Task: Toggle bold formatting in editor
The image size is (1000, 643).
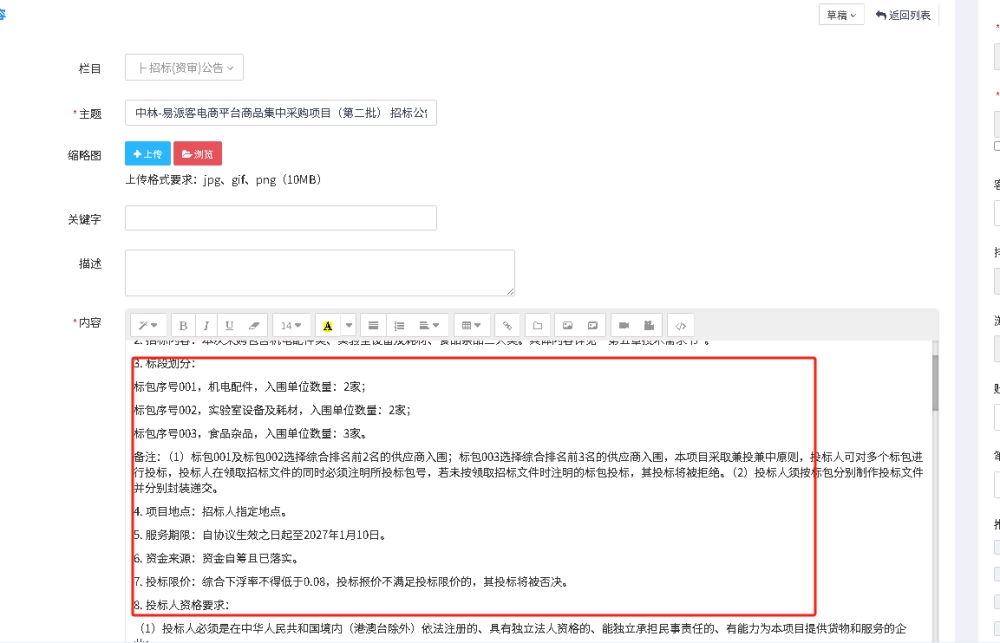Action: tap(183, 325)
